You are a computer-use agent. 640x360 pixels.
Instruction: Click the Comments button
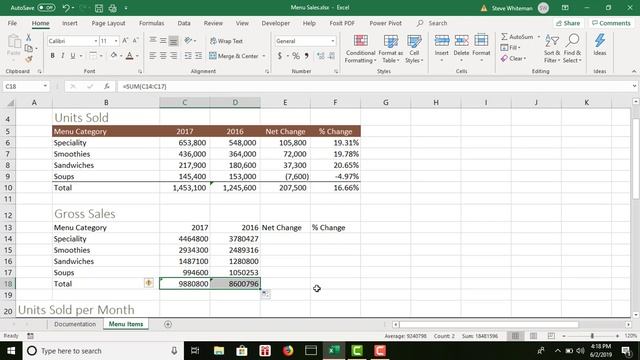pos(611,23)
